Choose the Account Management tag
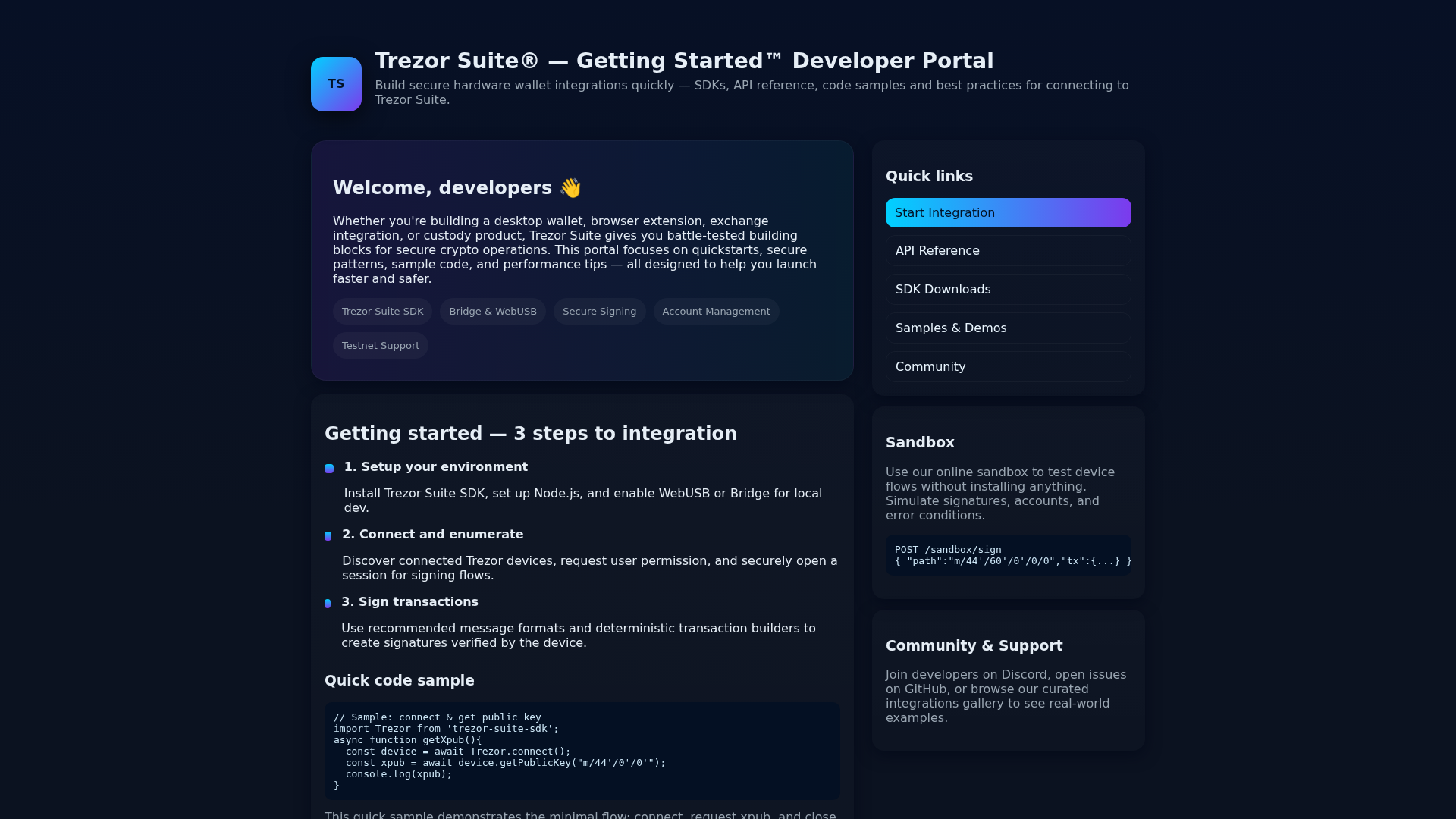The image size is (1456, 819). click(x=716, y=312)
